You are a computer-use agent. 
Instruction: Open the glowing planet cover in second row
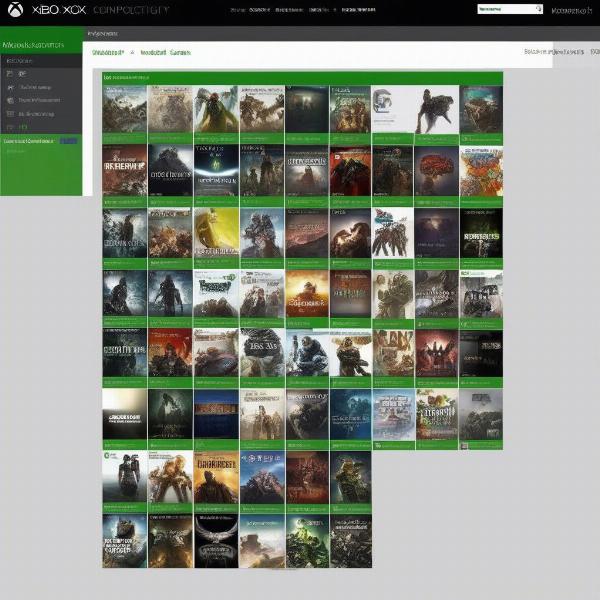coord(216,171)
